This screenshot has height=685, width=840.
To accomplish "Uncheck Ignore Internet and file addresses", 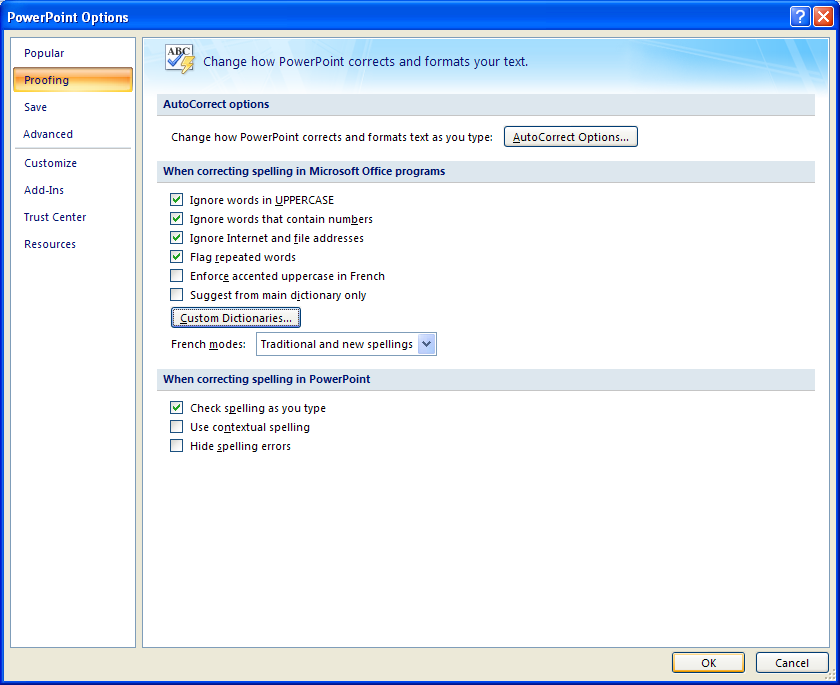I will [x=176, y=237].
